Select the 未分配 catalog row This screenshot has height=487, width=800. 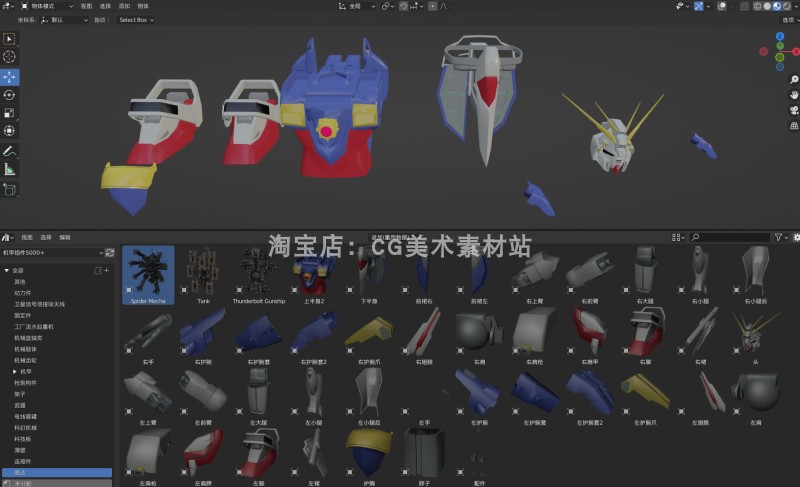pos(57,483)
